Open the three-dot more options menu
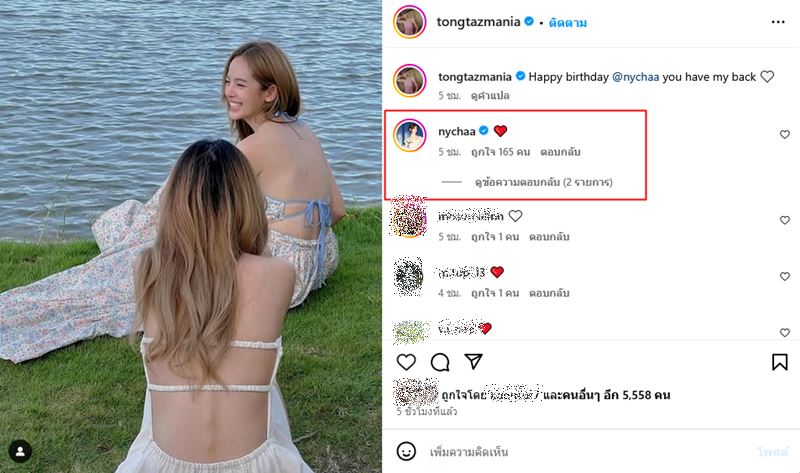Viewport: 800px width, 473px height. [779, 21]
